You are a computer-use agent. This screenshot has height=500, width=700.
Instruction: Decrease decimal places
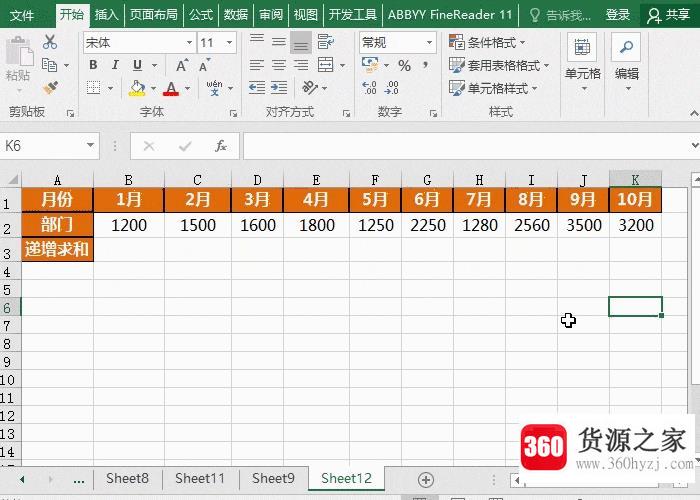tap(392, 88)
